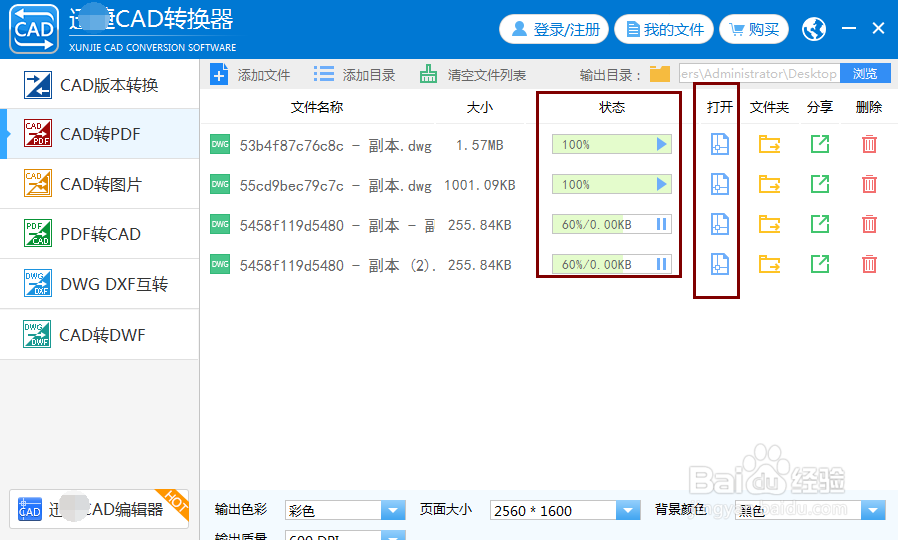The width and height of the screenshot is (898, 540).
Task: Open 我的文件 my files
Action: click(664, 29)
